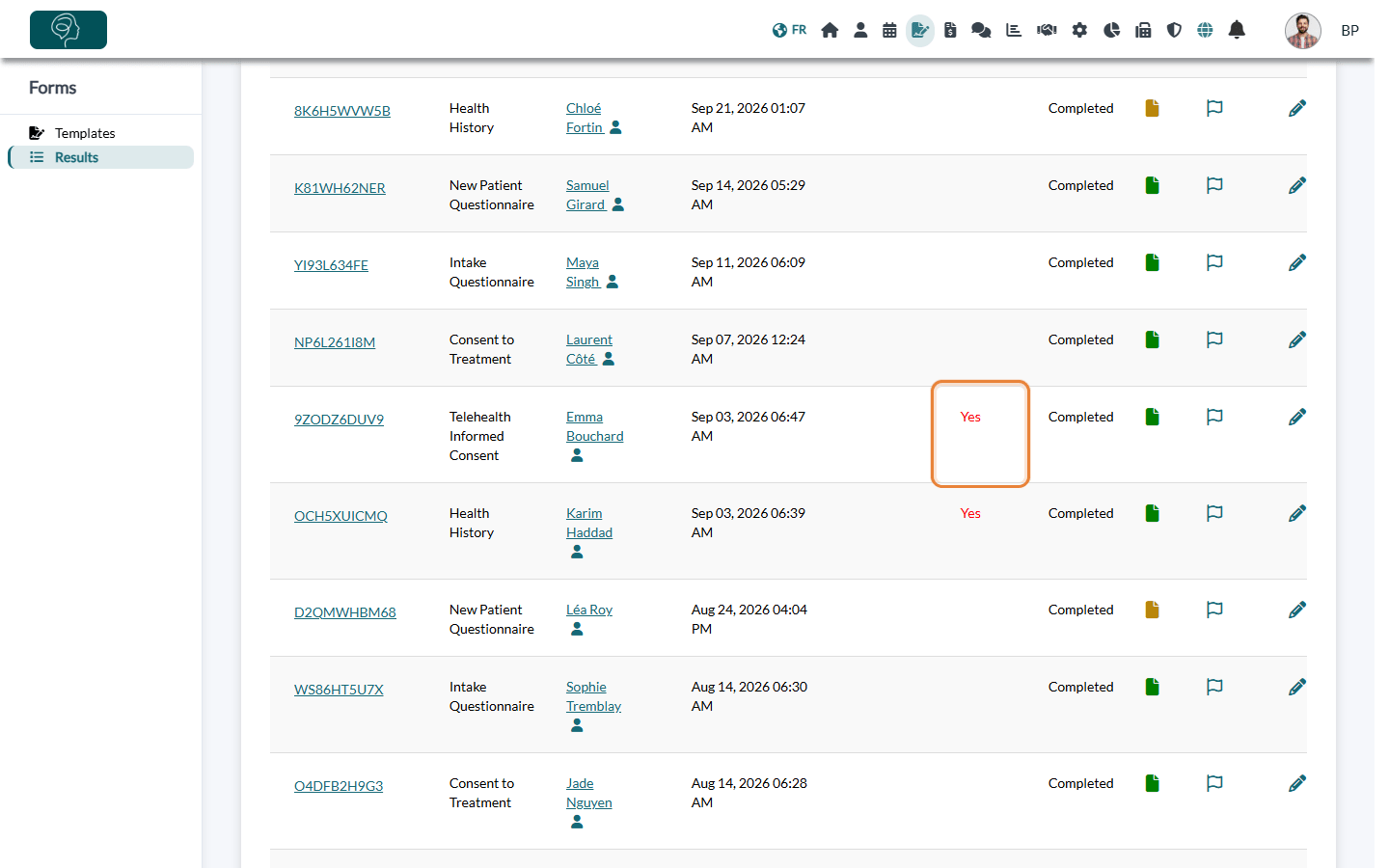Open the forms pen icon in top bar

(920, 30)
